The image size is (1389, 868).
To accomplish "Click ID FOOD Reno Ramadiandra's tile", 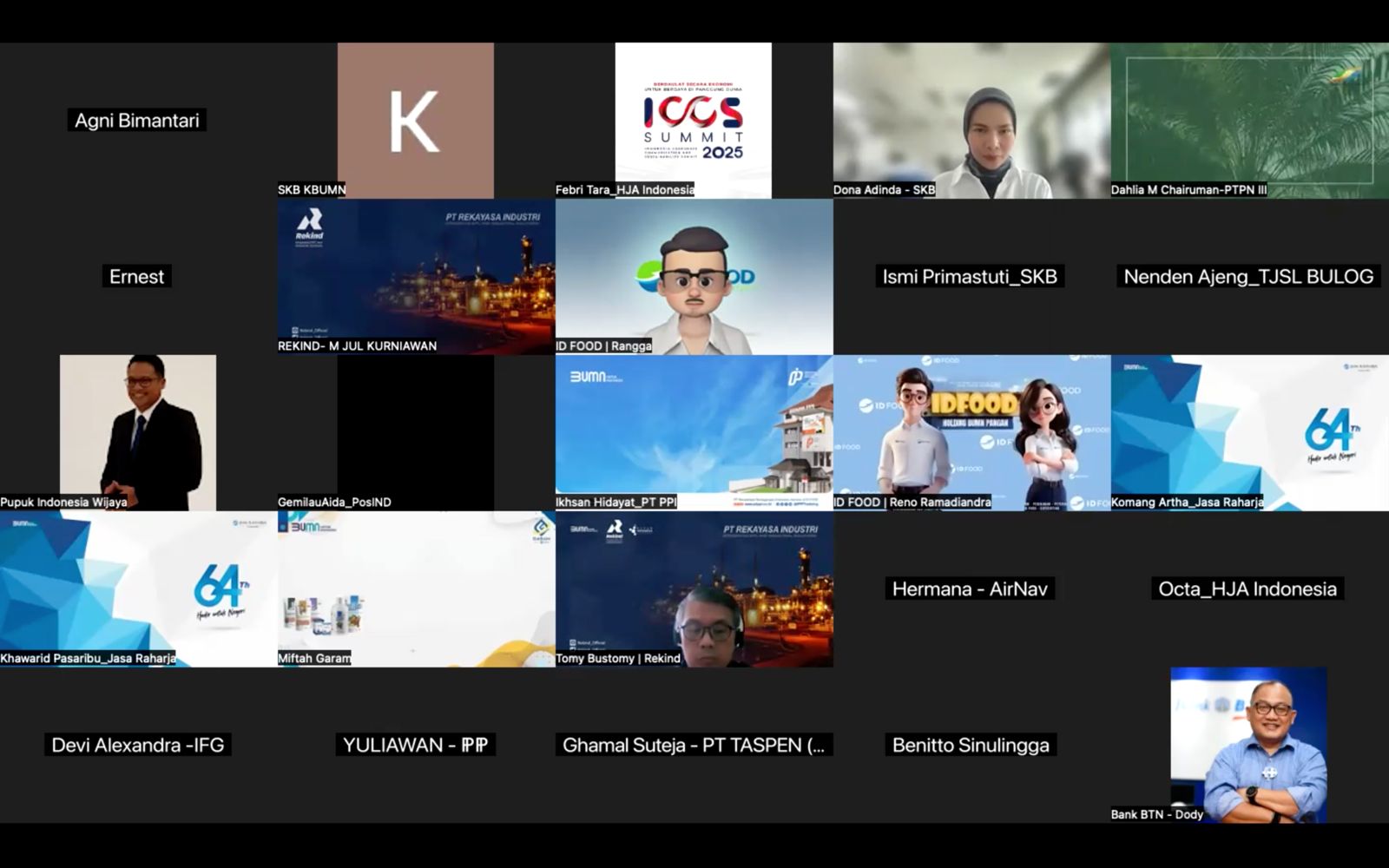I will 971,430.
